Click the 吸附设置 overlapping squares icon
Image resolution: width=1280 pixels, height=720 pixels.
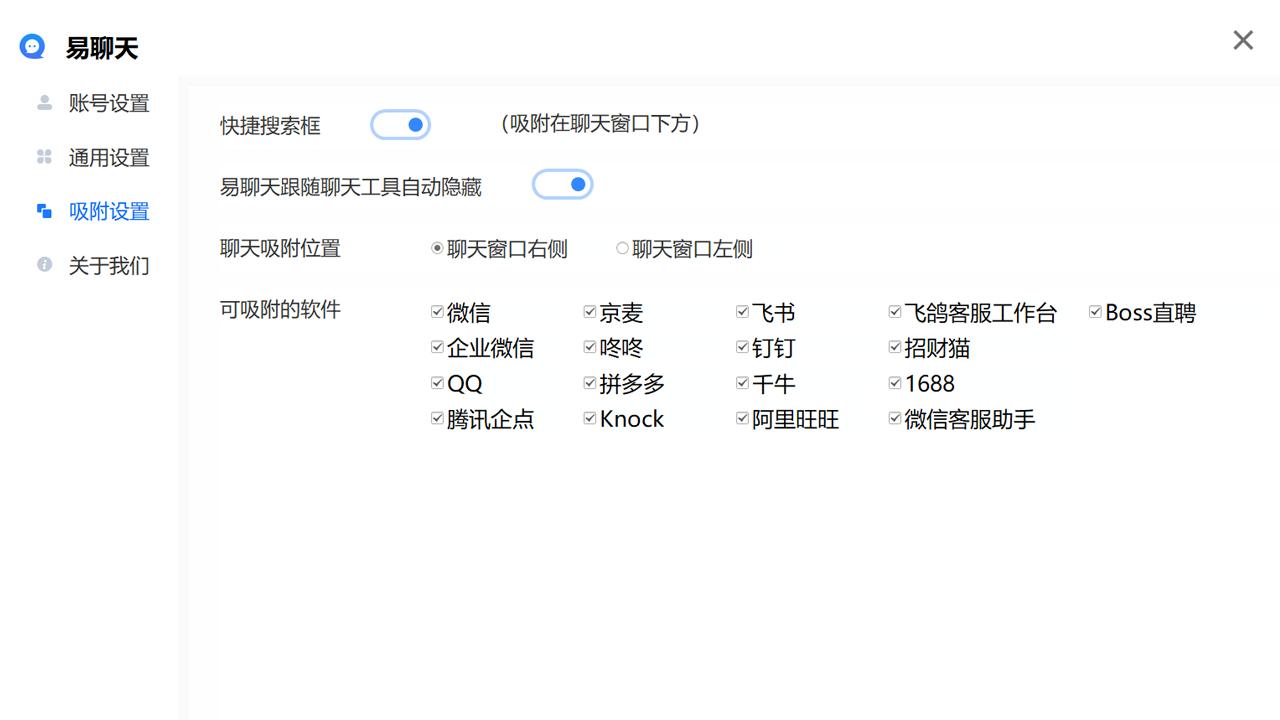pos(44,211)
